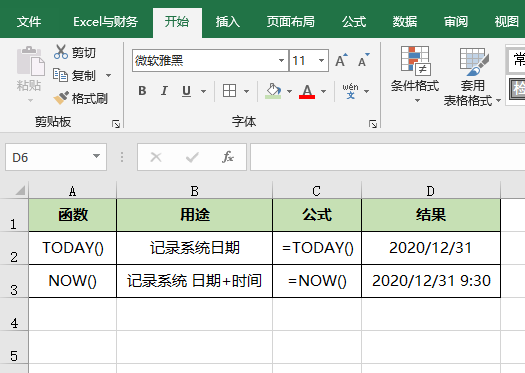This screenshot has height=373, width=525.
Task: Apply cell borders icon
Action: pyautogui.click(x=229, y=91)
